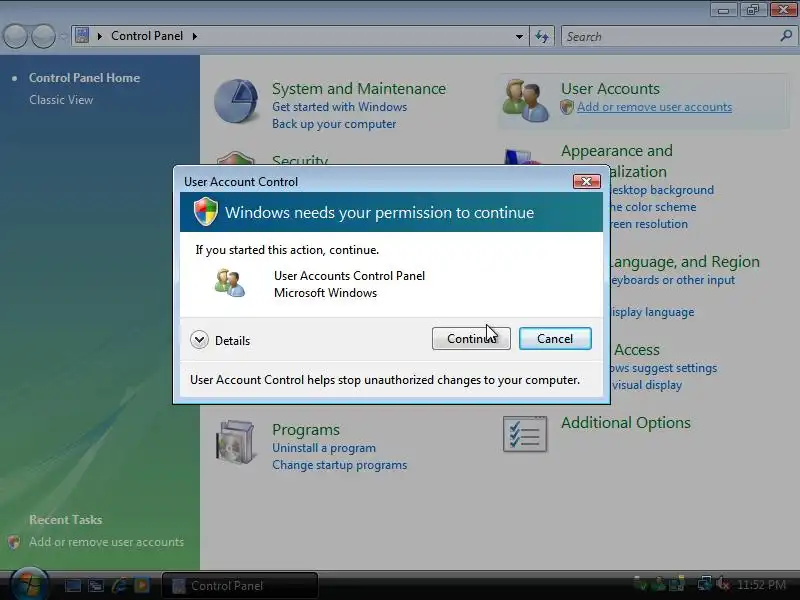
Task: Click the Control Panel taskbar button
Action: tap(240, 585)
